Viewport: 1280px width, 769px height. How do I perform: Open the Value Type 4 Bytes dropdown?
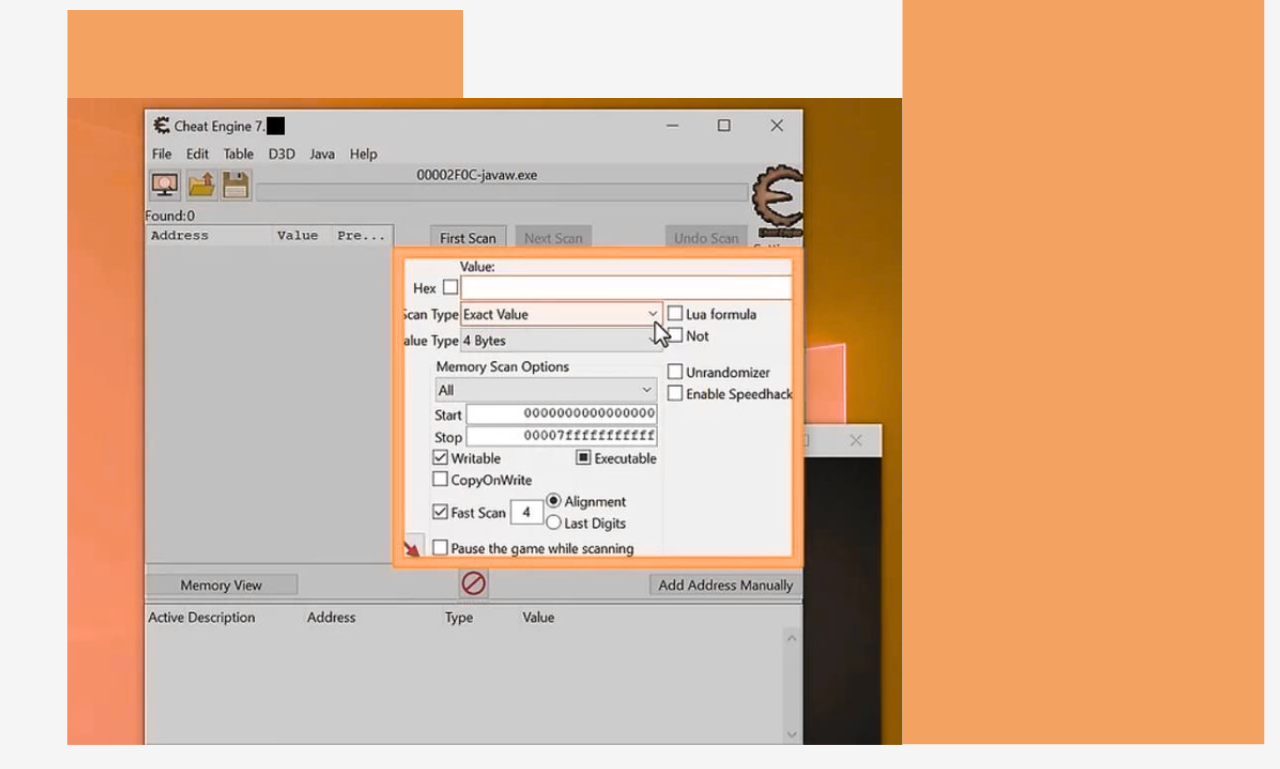click(560, 340)
